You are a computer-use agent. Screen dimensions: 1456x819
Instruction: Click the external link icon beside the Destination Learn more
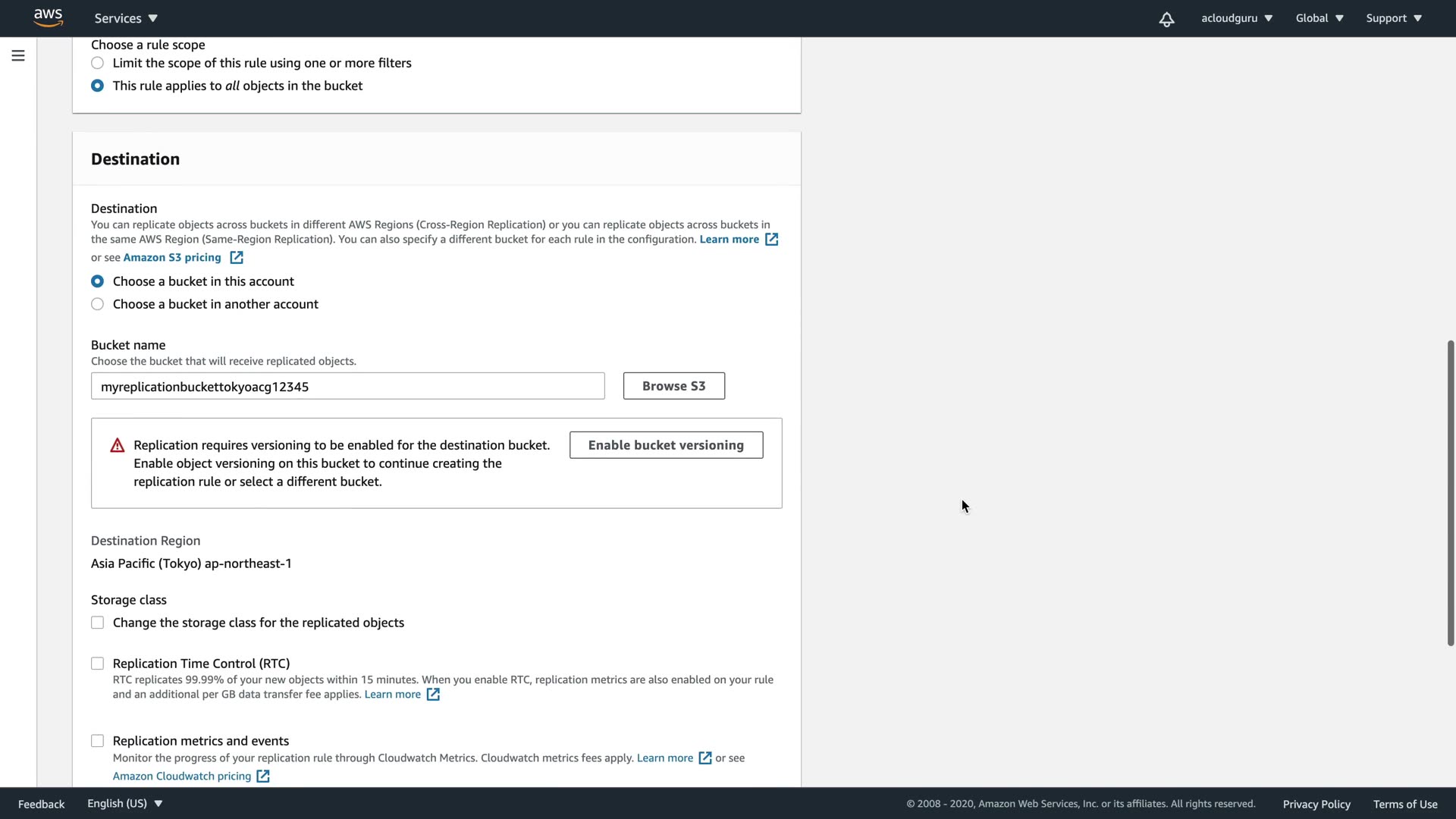tap(771, 240)
